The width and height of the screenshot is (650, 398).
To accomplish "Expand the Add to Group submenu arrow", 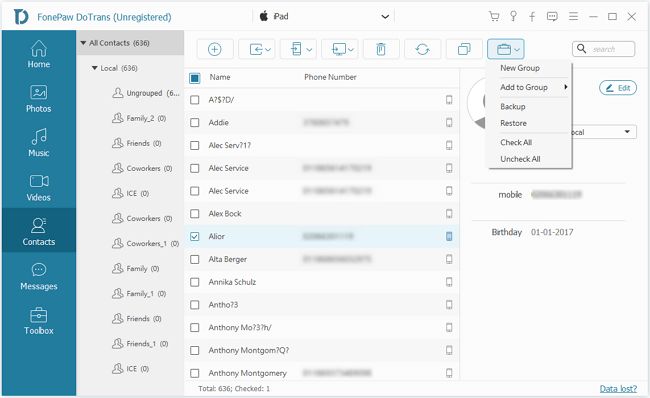I will 565,87.
